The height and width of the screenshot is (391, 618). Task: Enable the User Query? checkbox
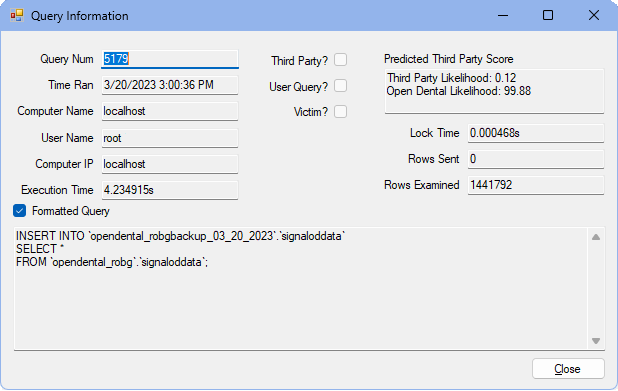(x=341, y=86)
